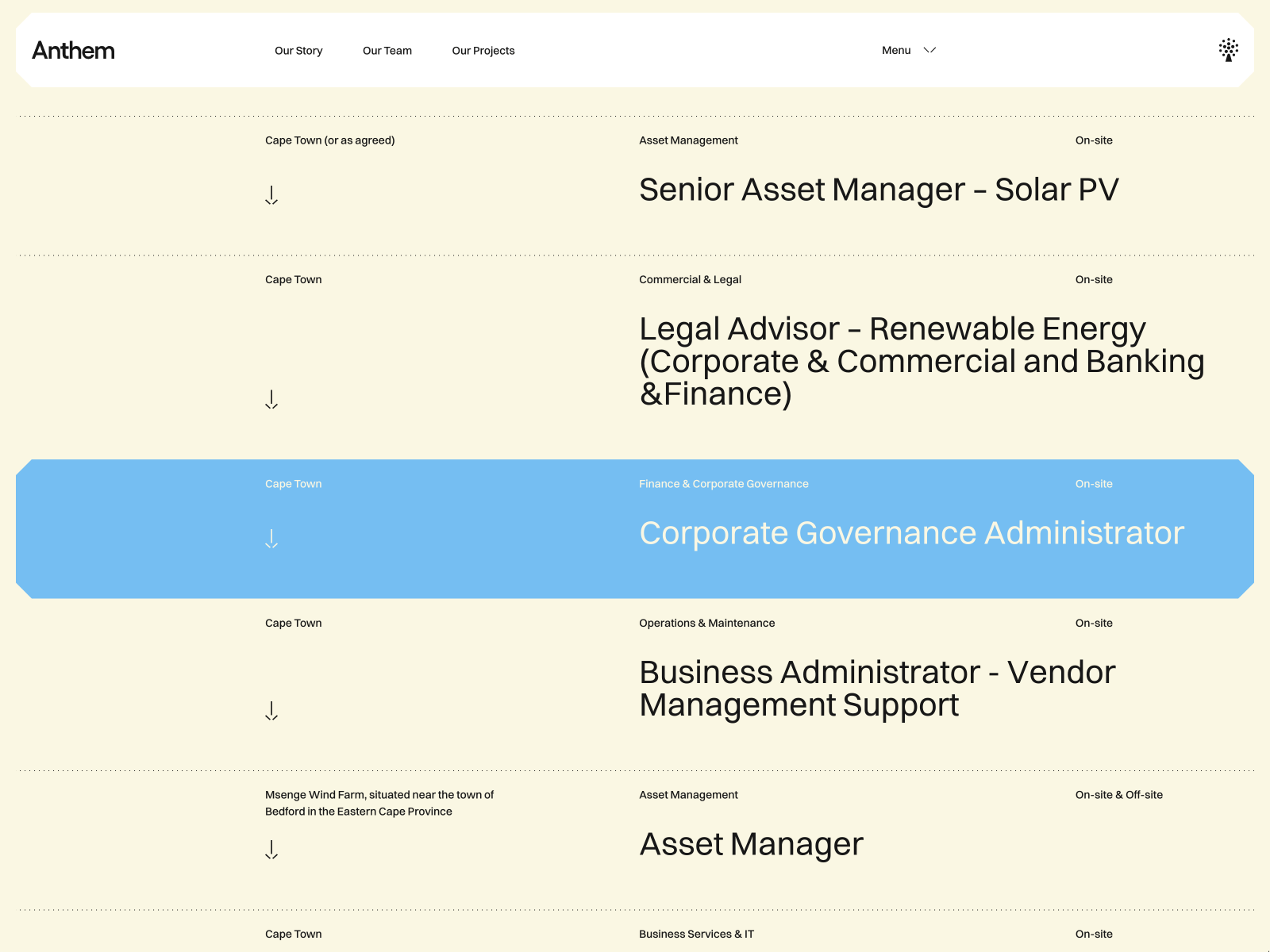
Task: Go to Our Team page
Action: [387, 51]
